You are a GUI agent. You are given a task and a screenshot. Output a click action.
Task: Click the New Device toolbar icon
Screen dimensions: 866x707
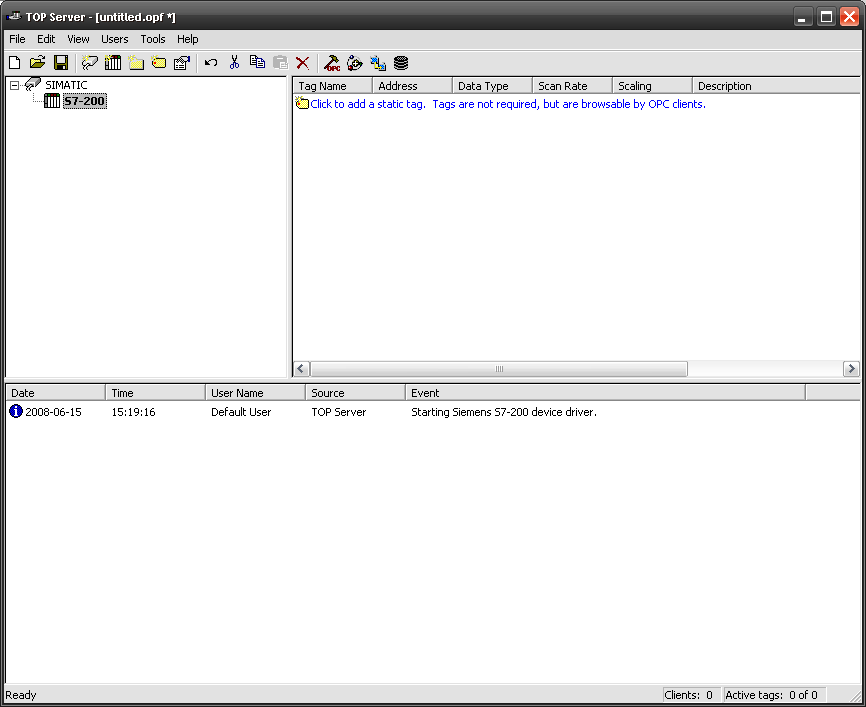(x=113, y=63)
